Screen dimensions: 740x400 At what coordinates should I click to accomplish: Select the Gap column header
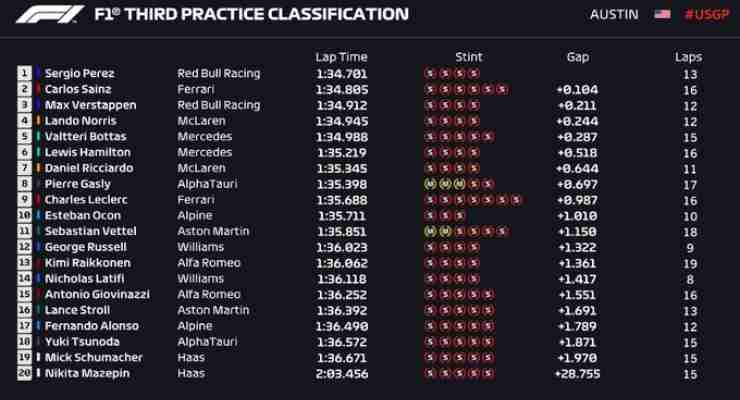pyautogui.click(x=578, y=57)
